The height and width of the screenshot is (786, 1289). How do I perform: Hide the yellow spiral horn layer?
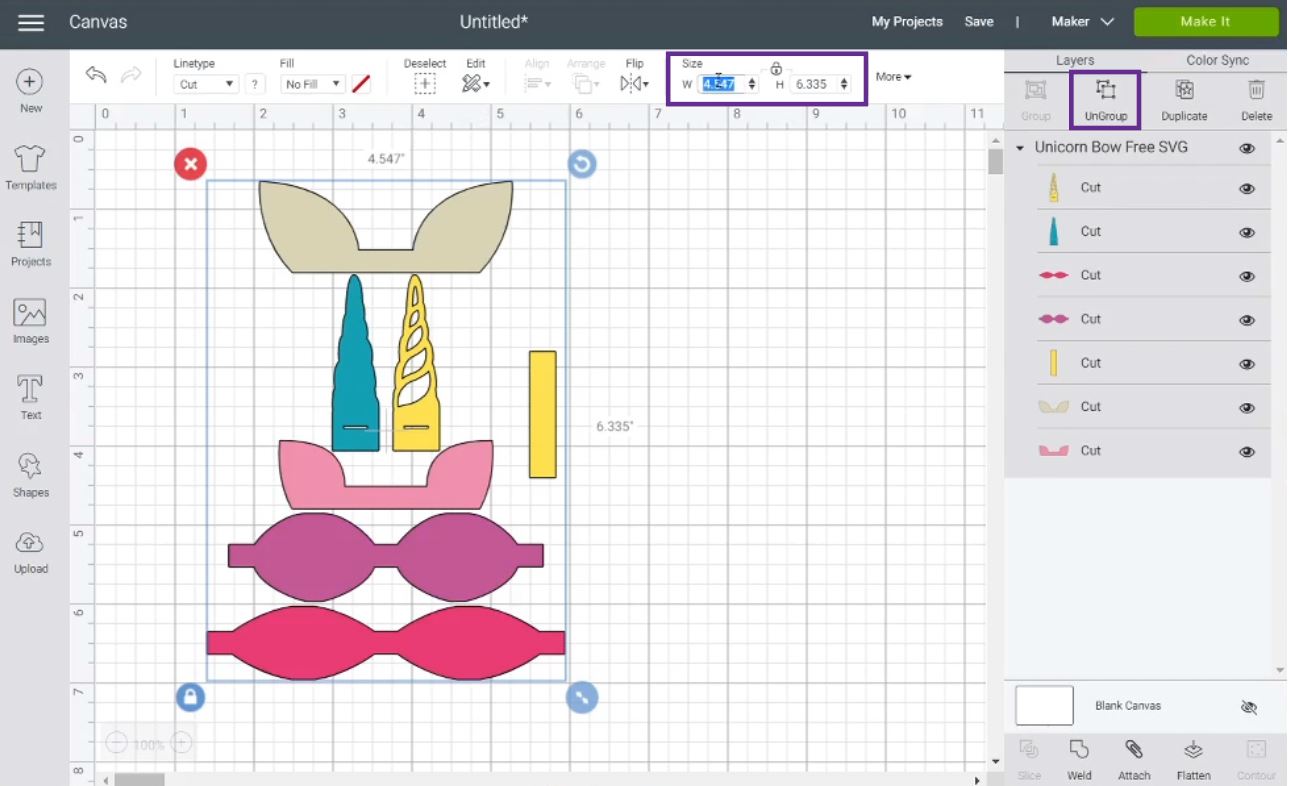point(1247,188)
